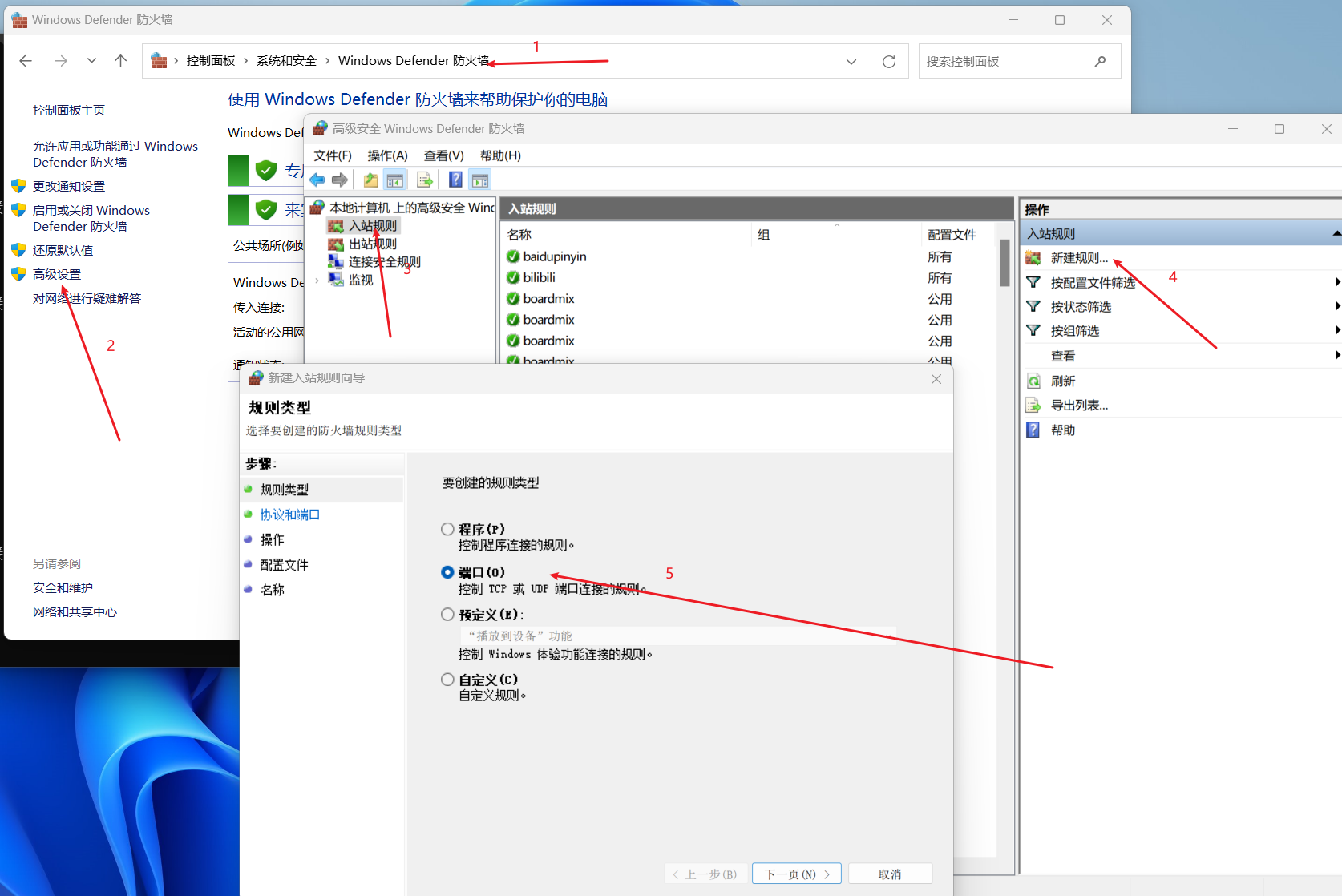Click the 规则类型 wizard step
The height and width of the screenshot is (896, 1342).
284,490
